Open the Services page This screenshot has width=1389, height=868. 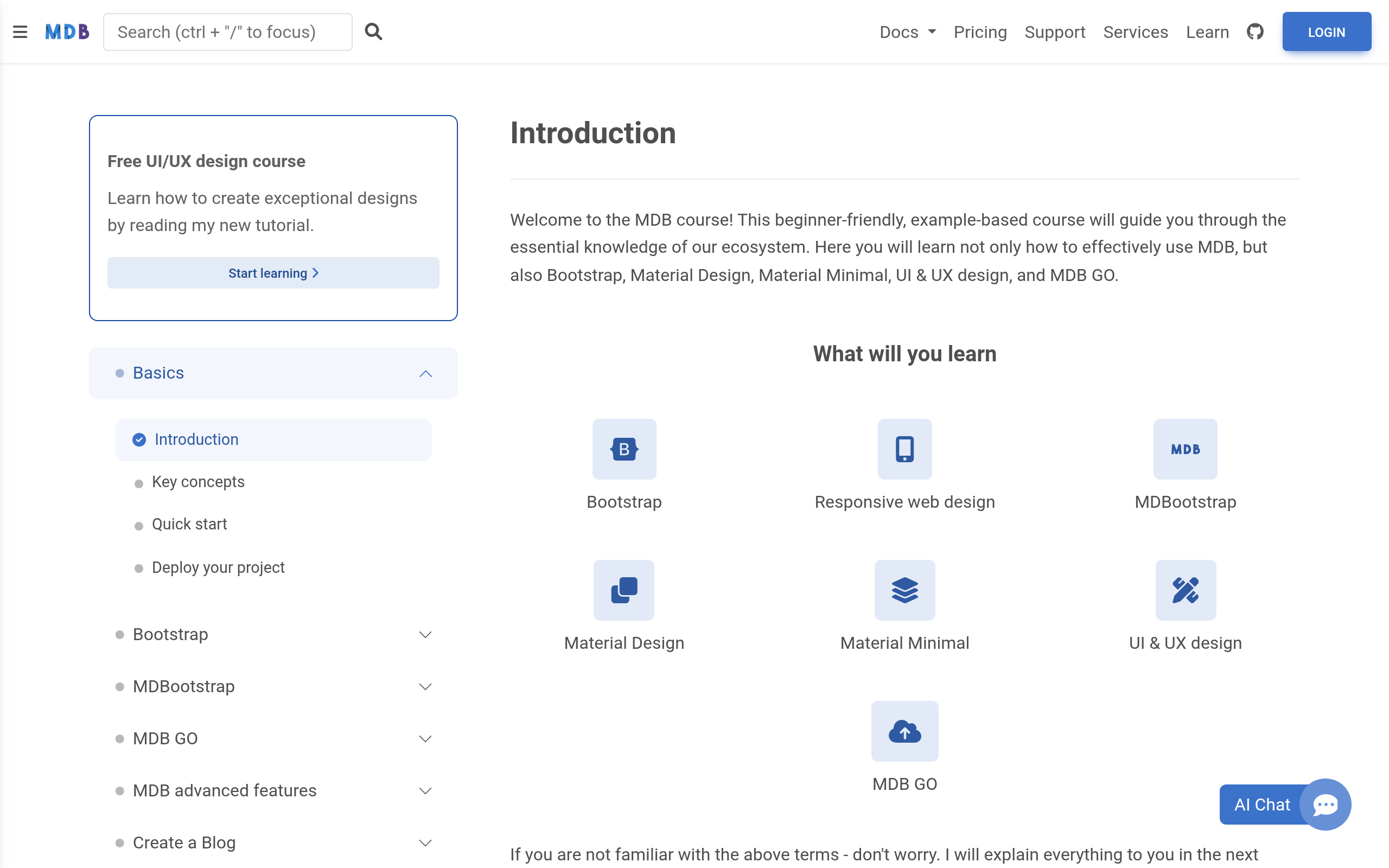1135,32
